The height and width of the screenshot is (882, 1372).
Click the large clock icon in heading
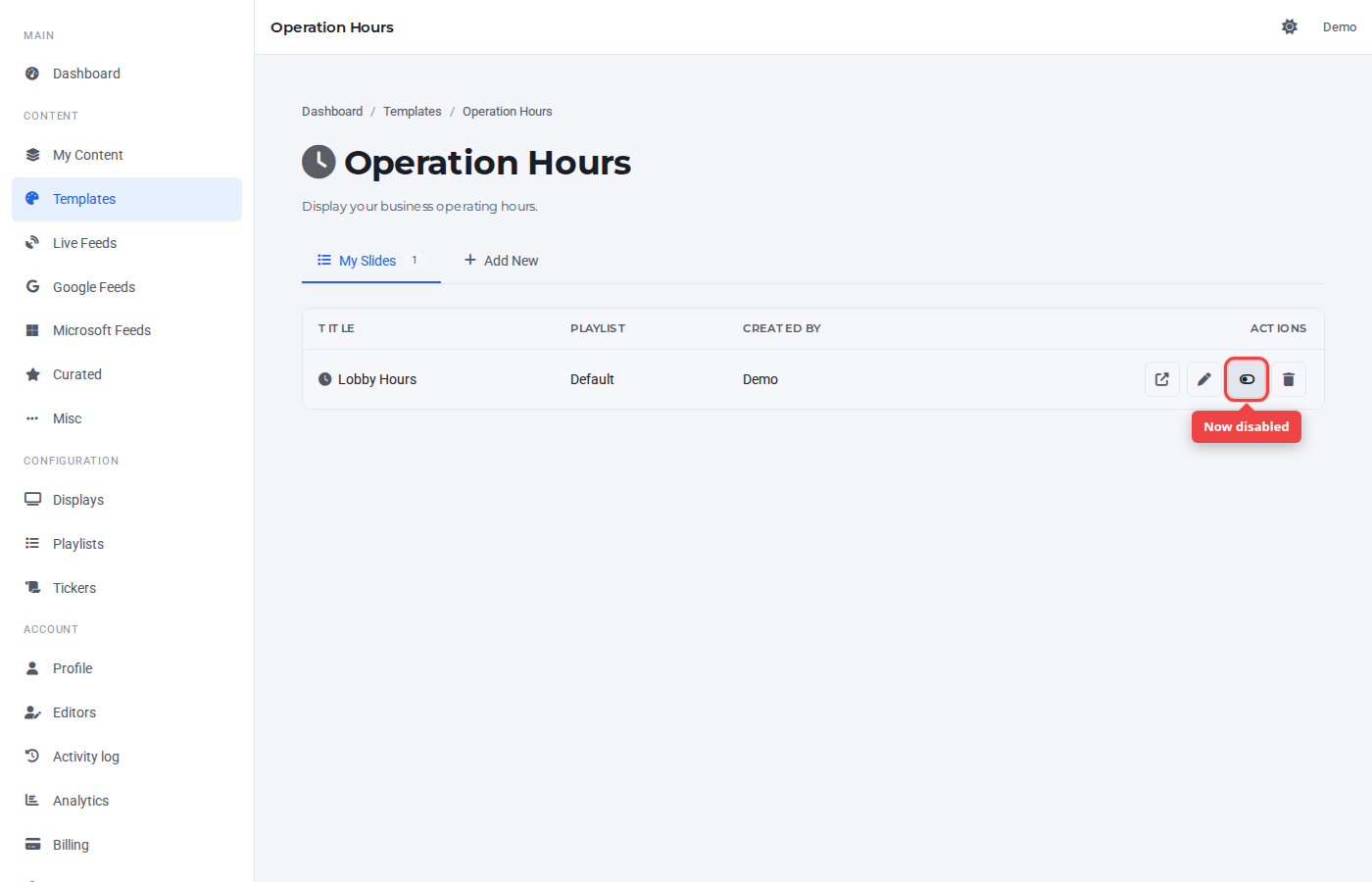[318, 162]
